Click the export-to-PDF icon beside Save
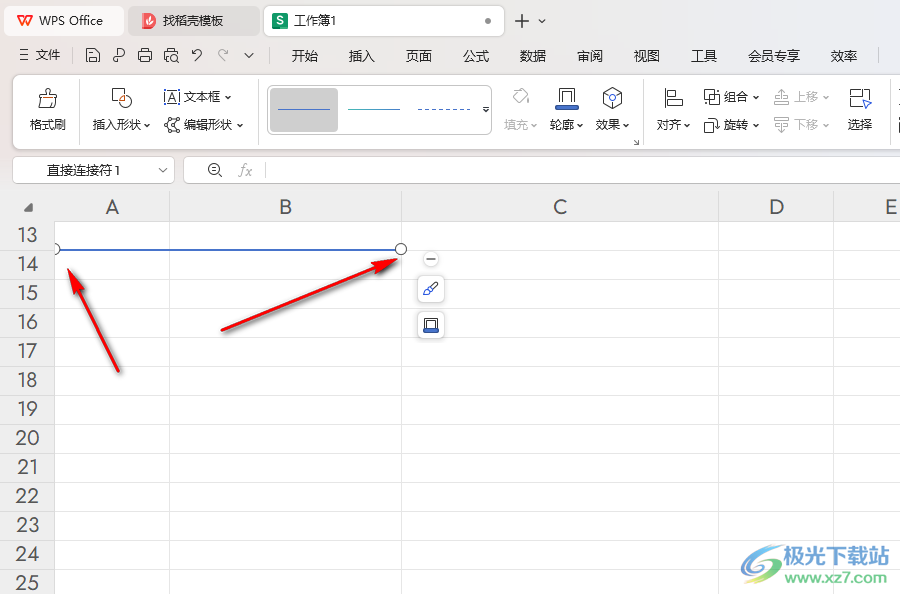 119,55
